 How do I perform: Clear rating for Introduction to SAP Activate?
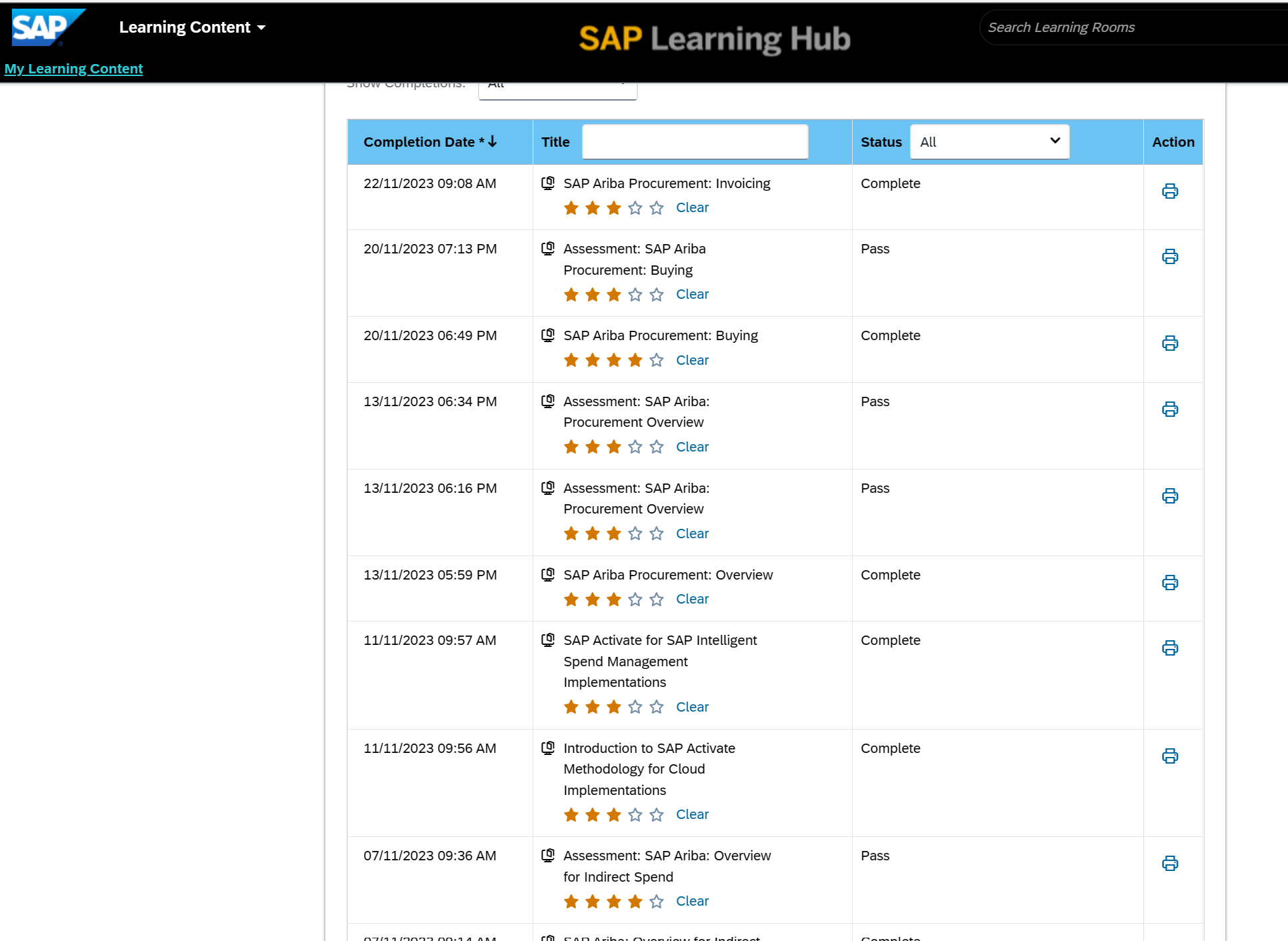[692, 814]
